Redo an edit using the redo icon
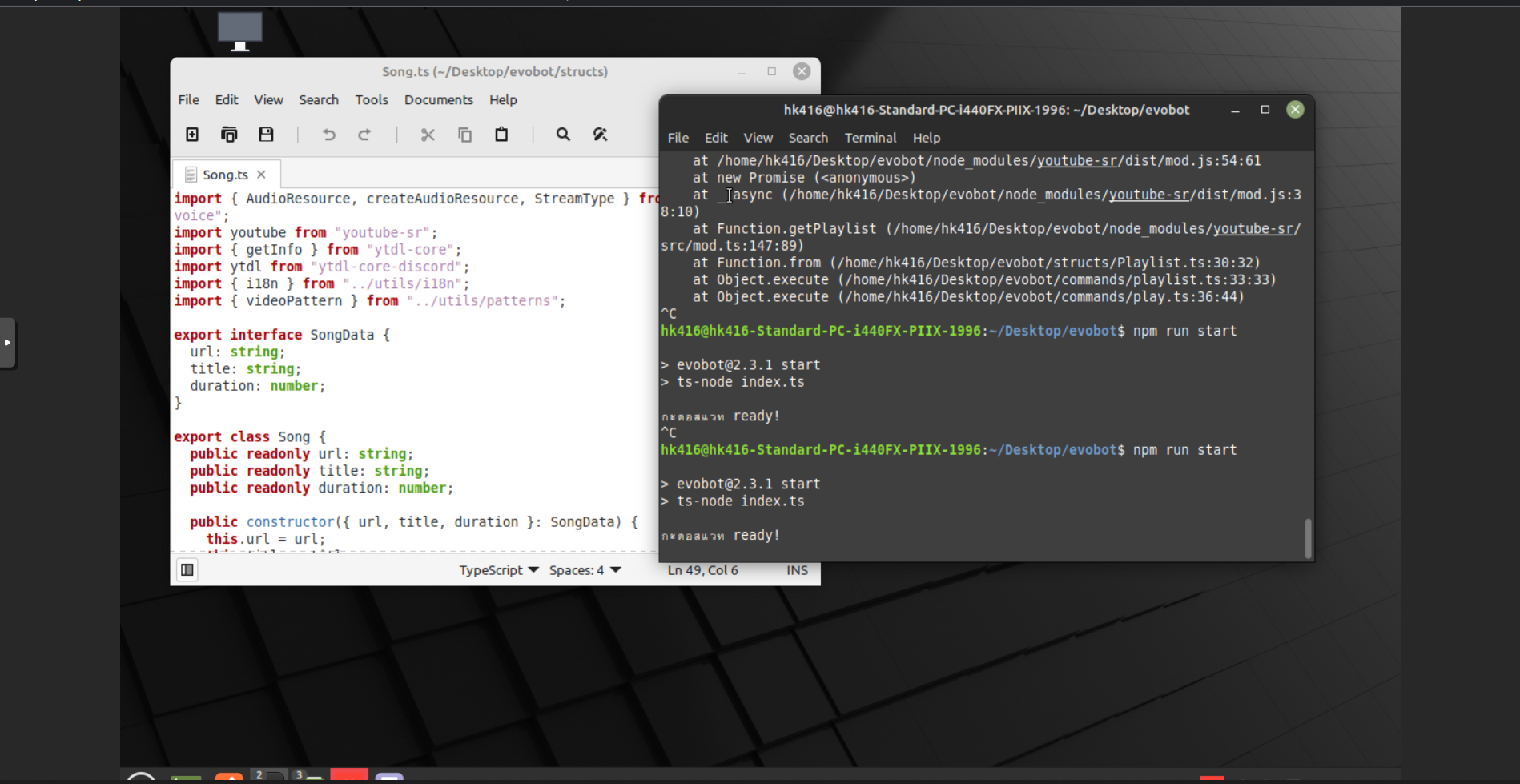The image size is (1520, 784). point(364,135)
